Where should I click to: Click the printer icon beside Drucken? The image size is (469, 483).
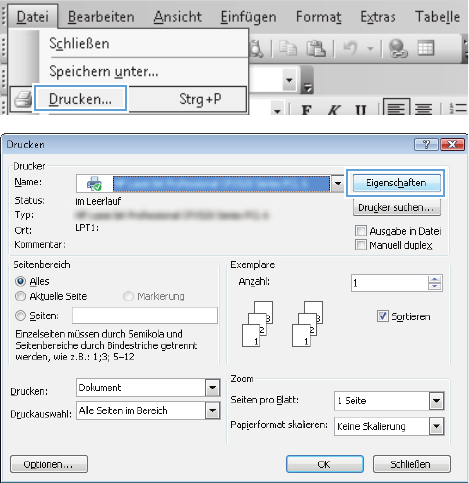coord(23,99)
